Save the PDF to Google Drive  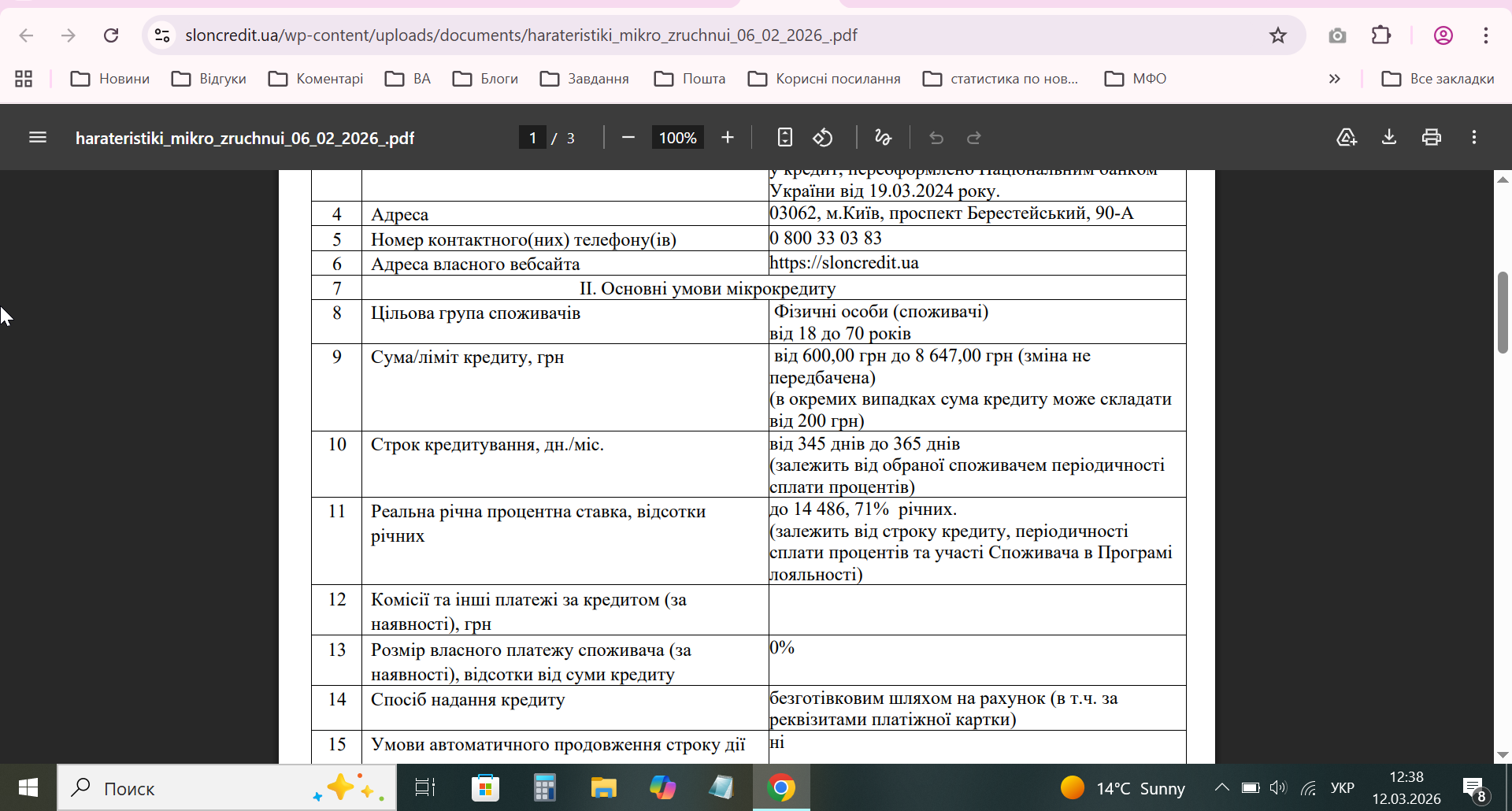[1347, 138]
